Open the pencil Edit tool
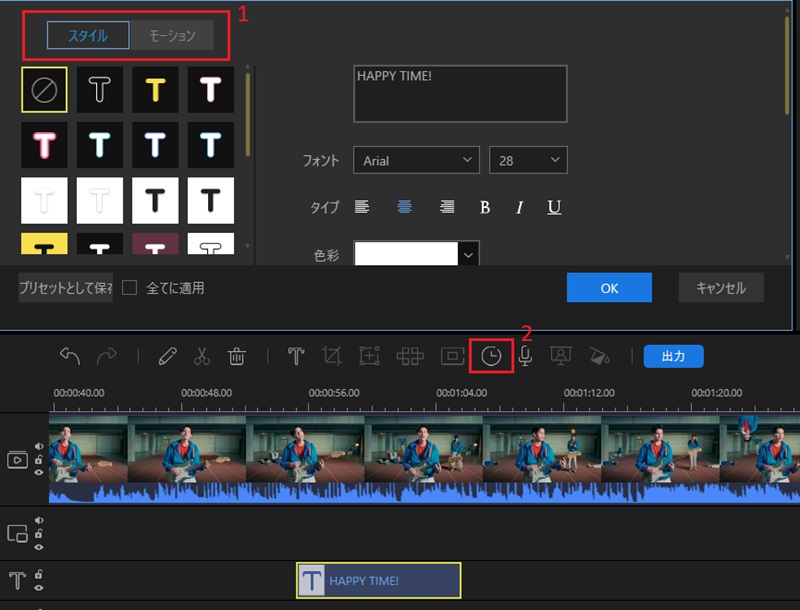The height and width of the screenshot is (610, 800). point(167,356)
